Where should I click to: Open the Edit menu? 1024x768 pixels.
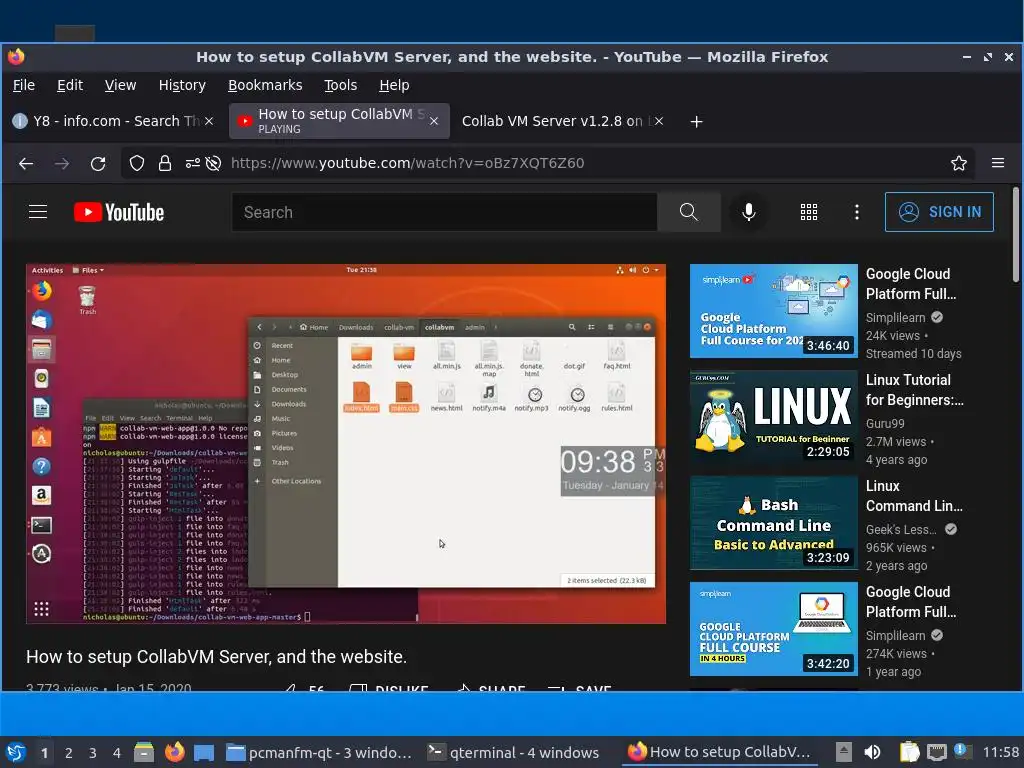coord(70,85)
